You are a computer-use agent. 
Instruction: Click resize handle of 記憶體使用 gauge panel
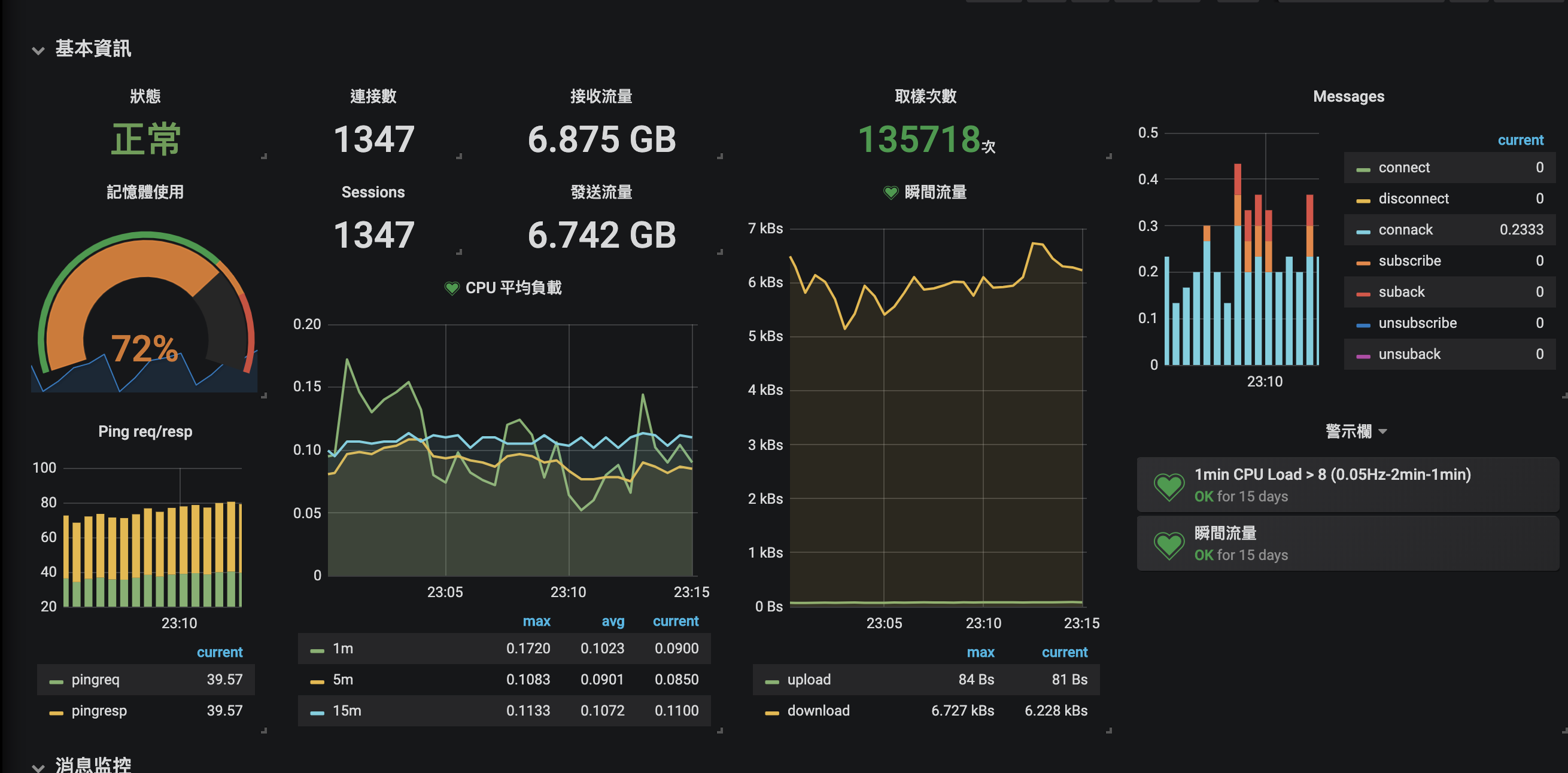(x=264, y=395)
